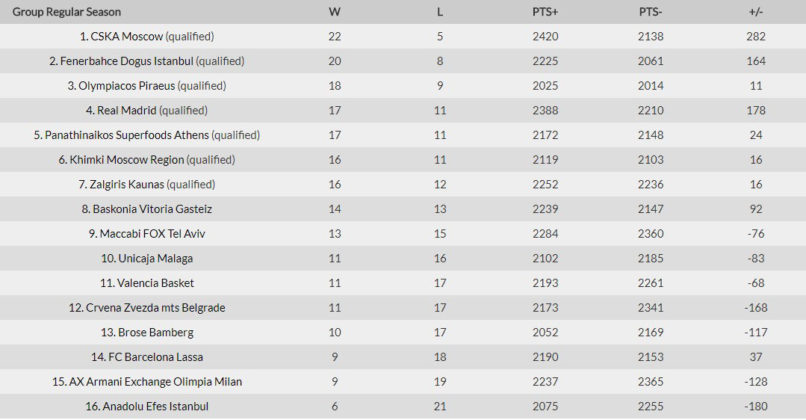Open Anadolu Efes Istanbul team page
Image resolution: width=806 pixels, height=420 pixels.
pyautogui.click(x=152, y=406)
